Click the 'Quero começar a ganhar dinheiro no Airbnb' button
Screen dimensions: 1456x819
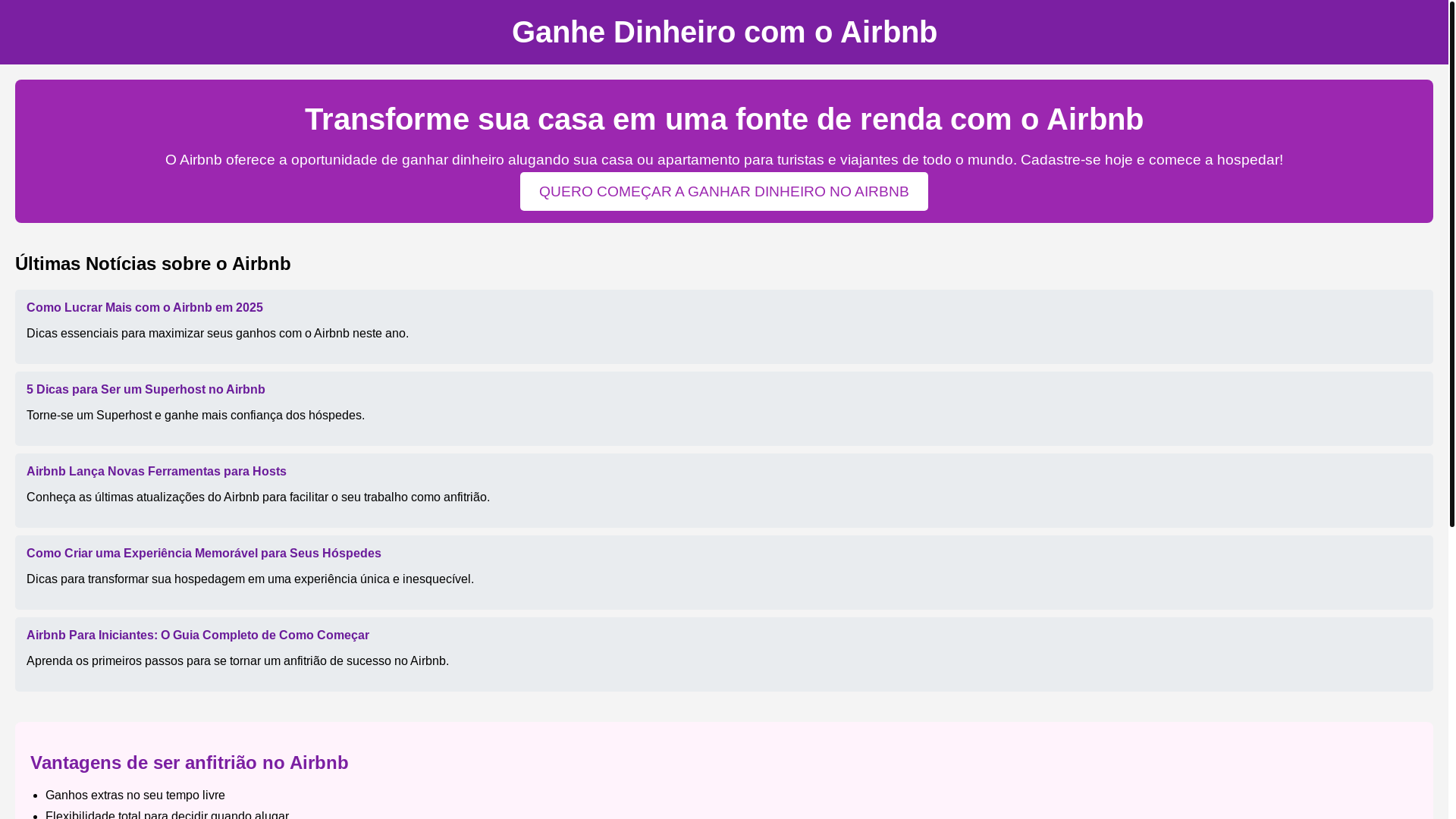point(723,191)
